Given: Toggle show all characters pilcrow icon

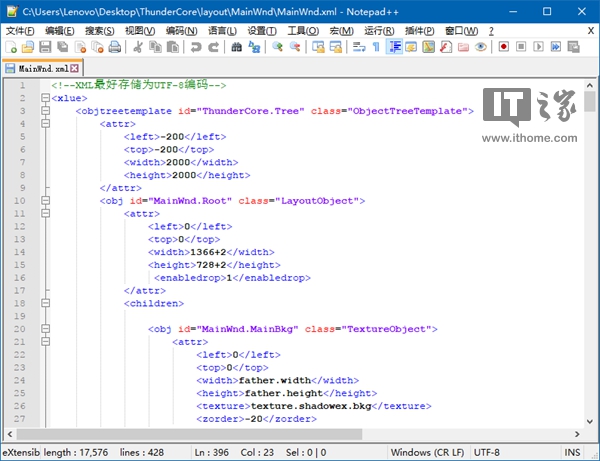Looking at the screenshot, I should pyautogui.click(x=376, y=47).
